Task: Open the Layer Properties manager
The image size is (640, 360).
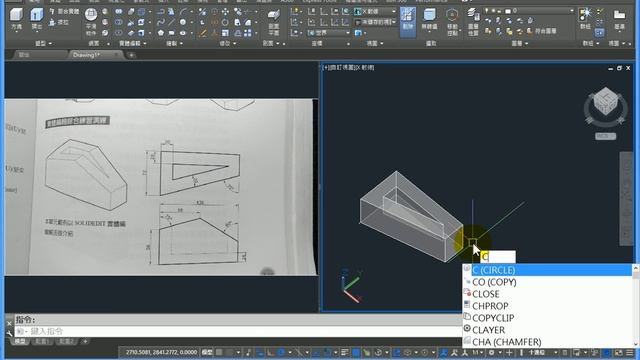Action: tap(473, 21)
